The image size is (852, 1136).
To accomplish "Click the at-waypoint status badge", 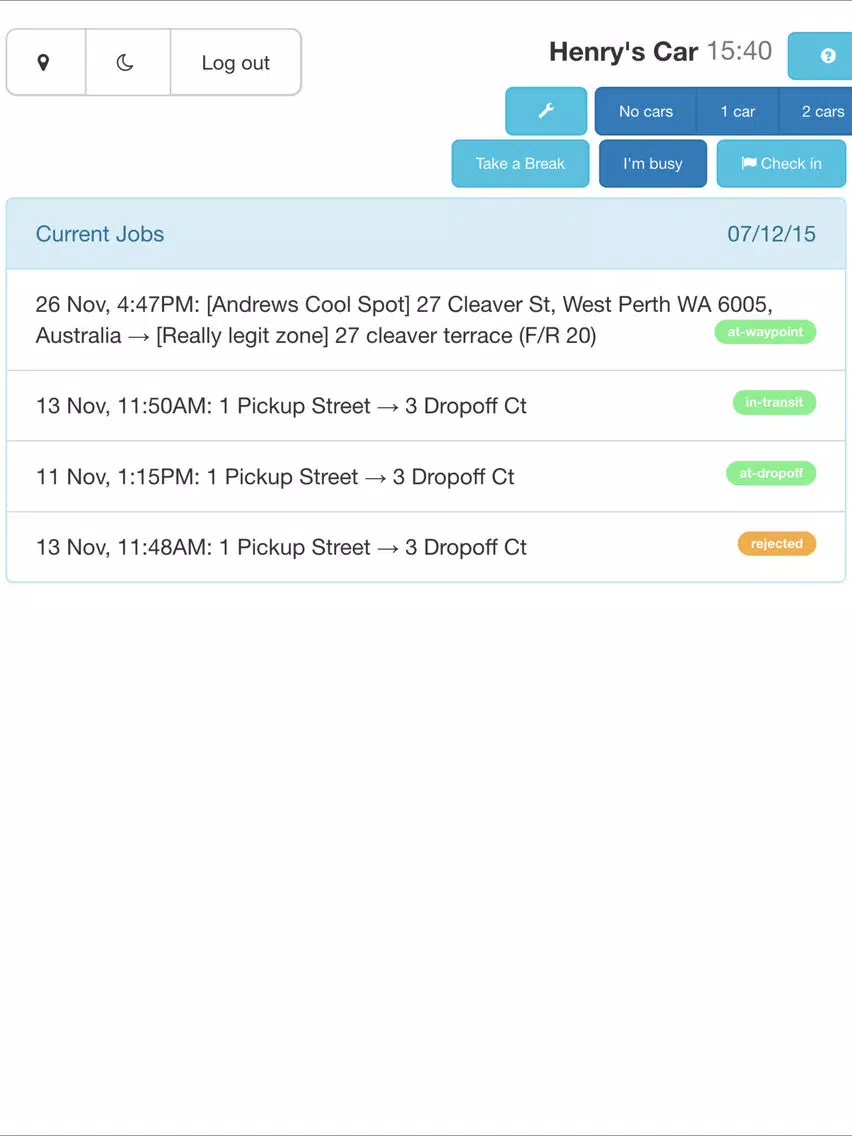I will [x=765, y=332].
